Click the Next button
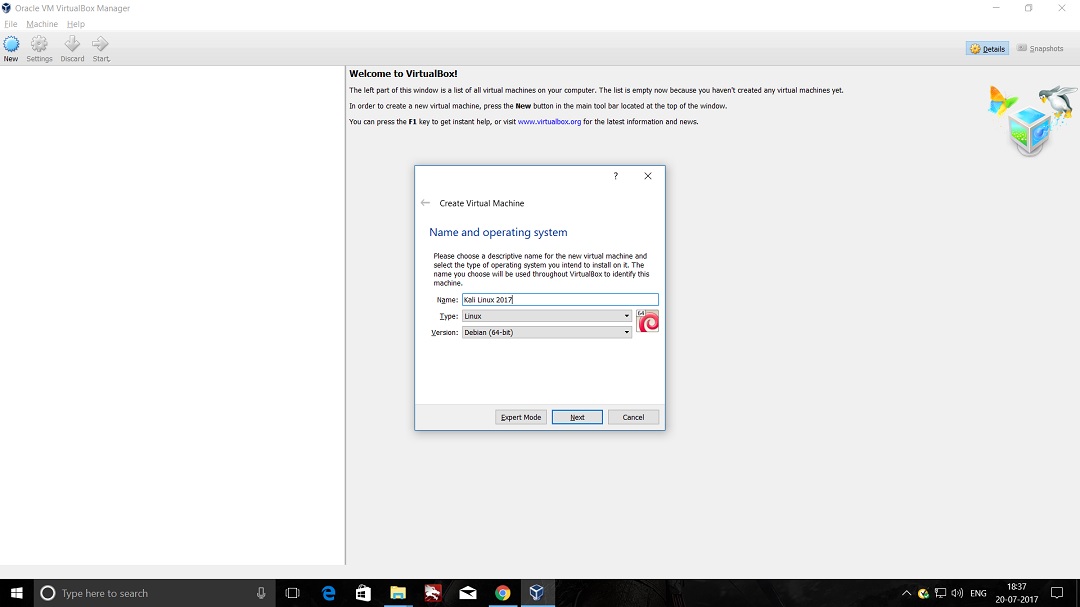The width and height of the screenshot is (1080, 607). pos(577,417)
